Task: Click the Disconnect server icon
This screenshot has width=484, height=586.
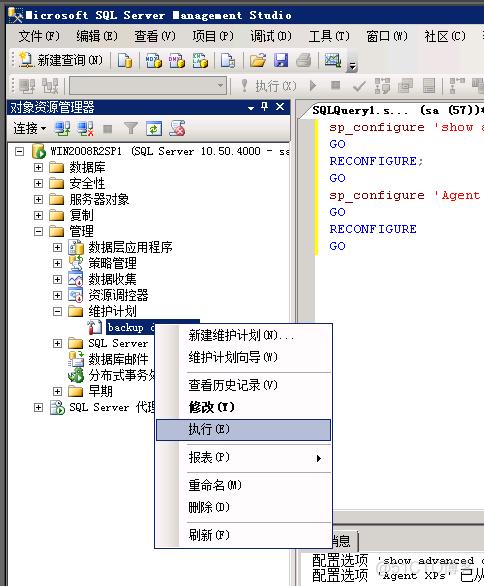Action: 85,129
